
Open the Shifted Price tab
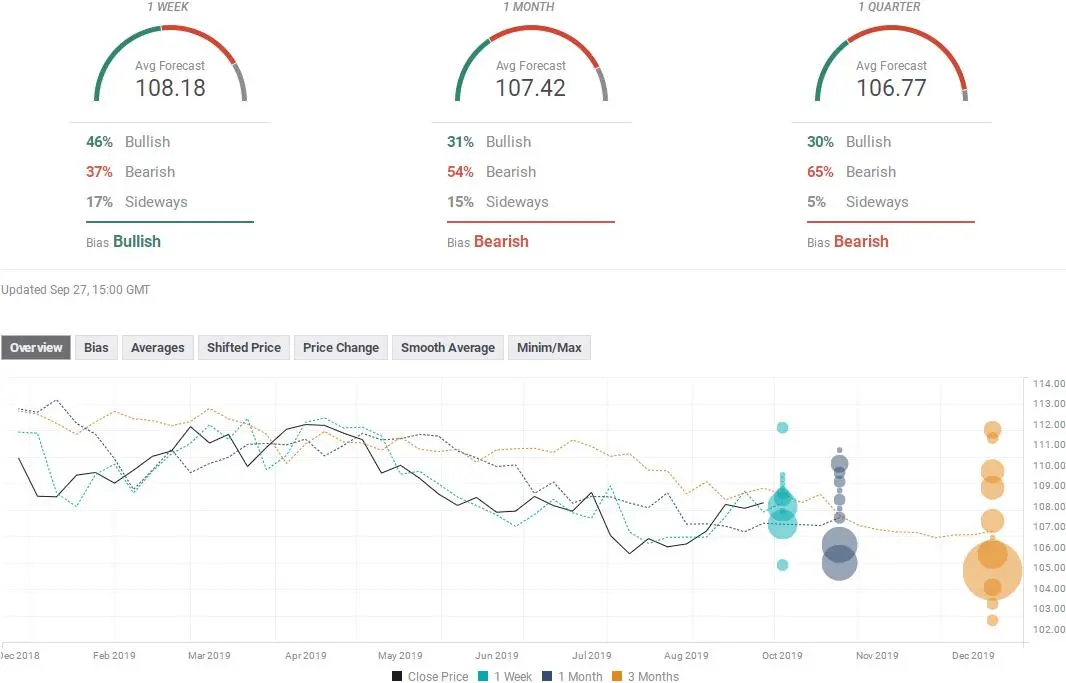pos(244,347)
